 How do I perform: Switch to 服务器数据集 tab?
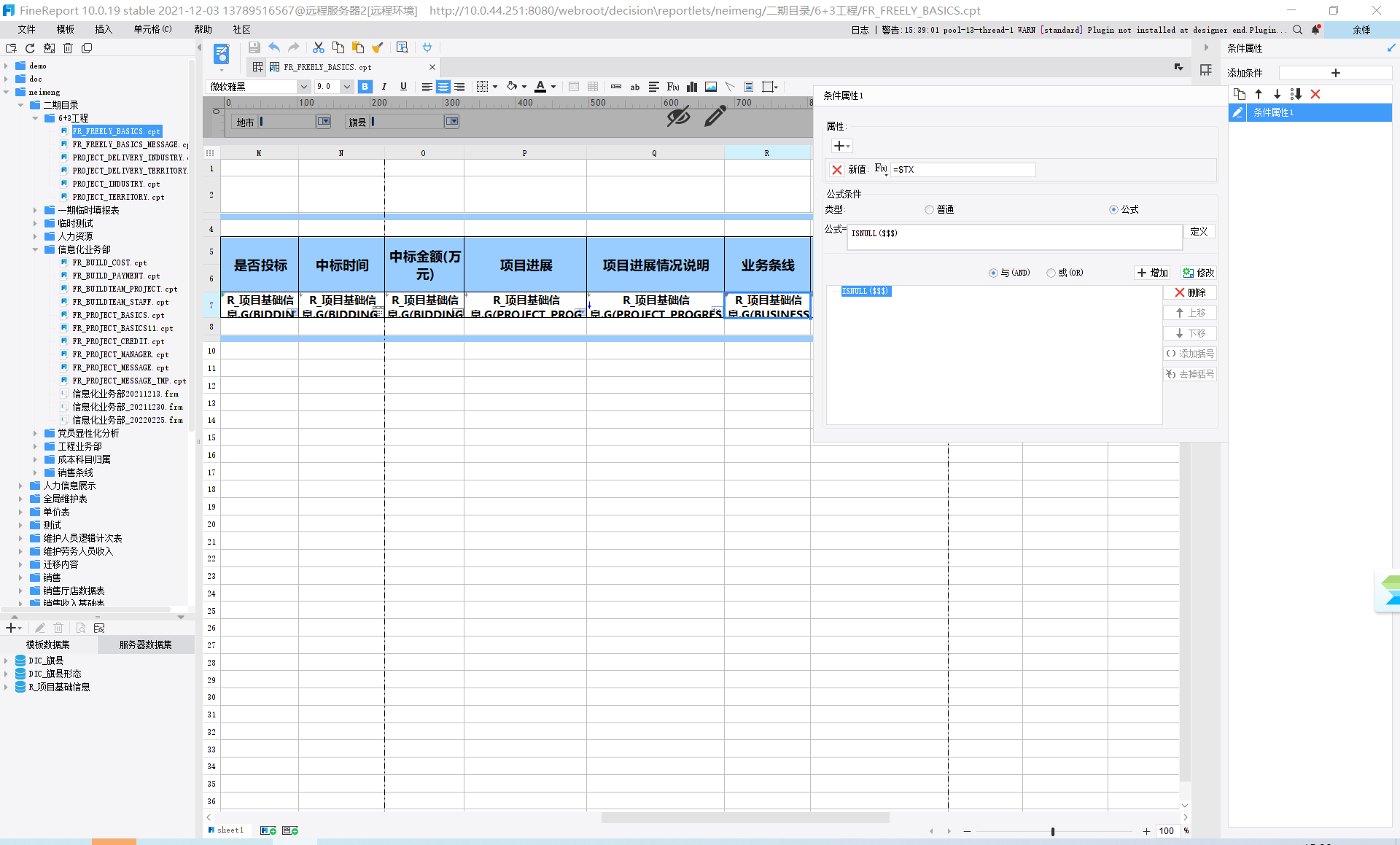point(146,645)
